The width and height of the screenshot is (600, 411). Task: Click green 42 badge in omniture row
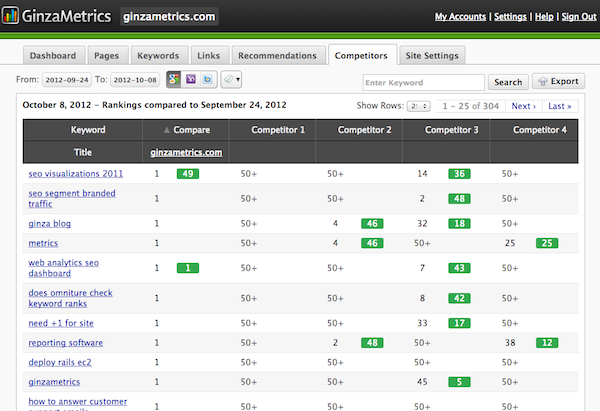click(x=459, y=298)
